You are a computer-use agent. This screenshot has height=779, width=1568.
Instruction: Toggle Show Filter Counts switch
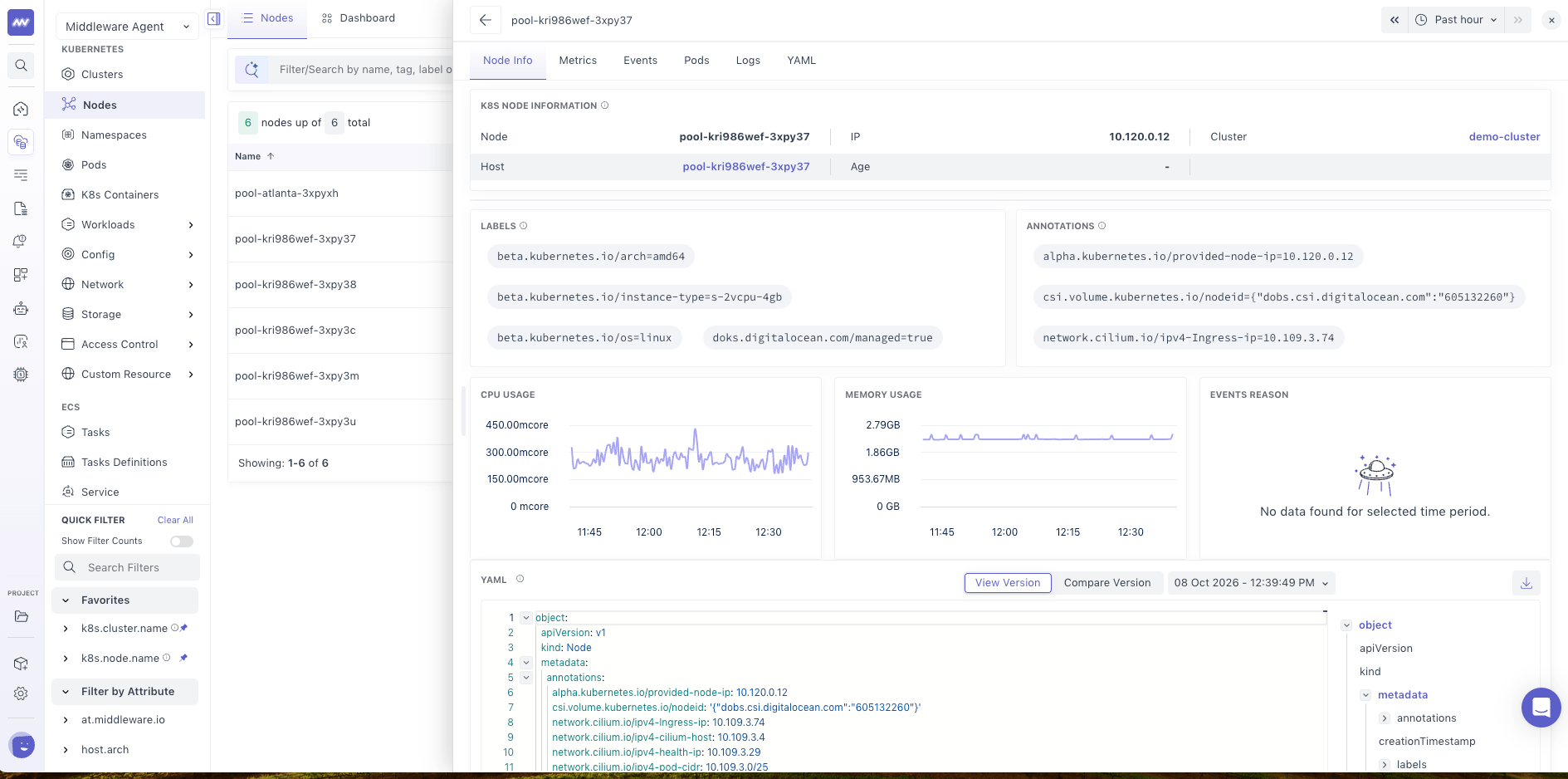[x=182, y=541]
